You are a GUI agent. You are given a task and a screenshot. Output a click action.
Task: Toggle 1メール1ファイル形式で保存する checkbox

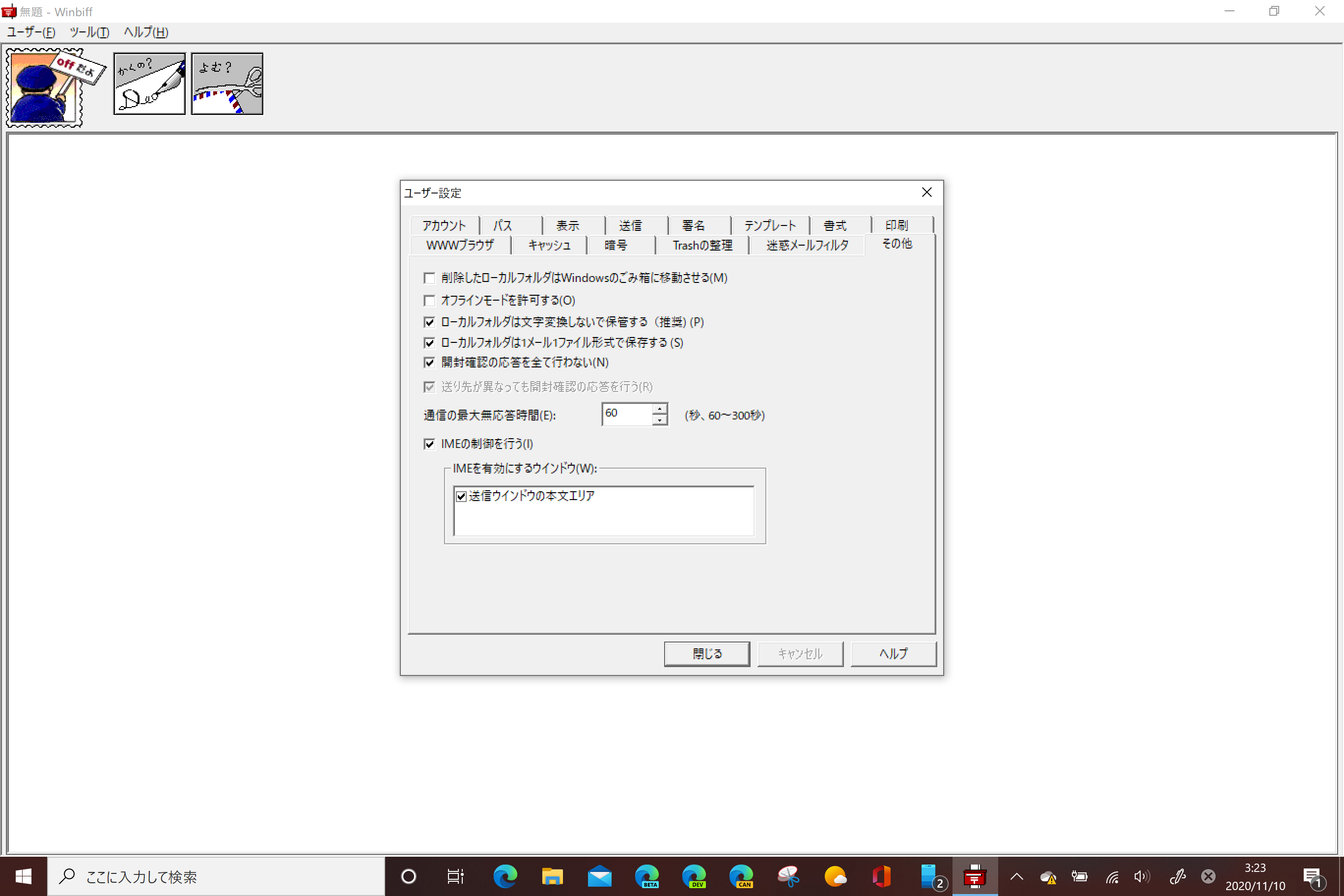[x=430, y=343]
